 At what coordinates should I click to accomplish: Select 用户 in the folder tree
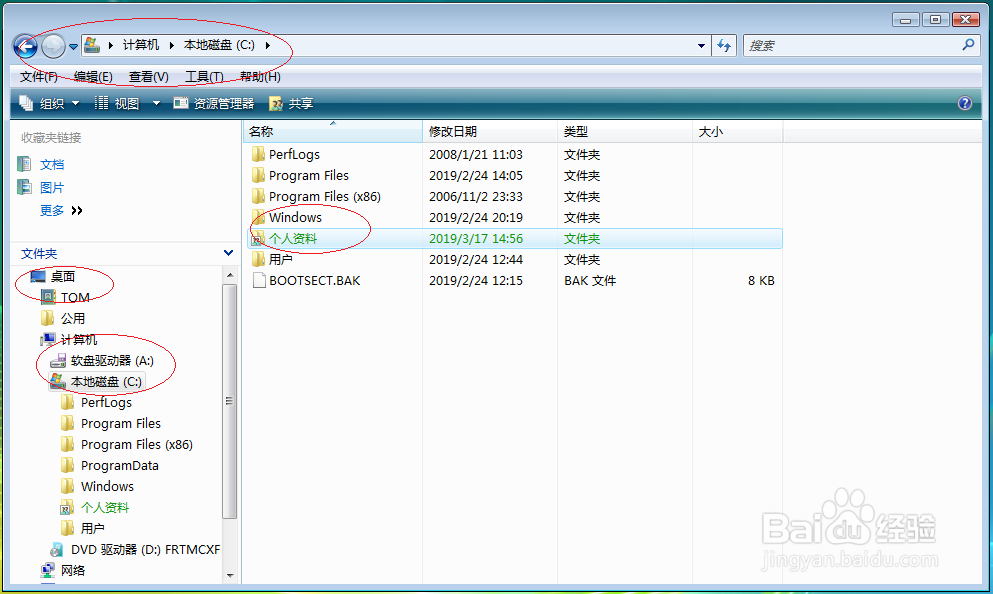tap(92, 528)
